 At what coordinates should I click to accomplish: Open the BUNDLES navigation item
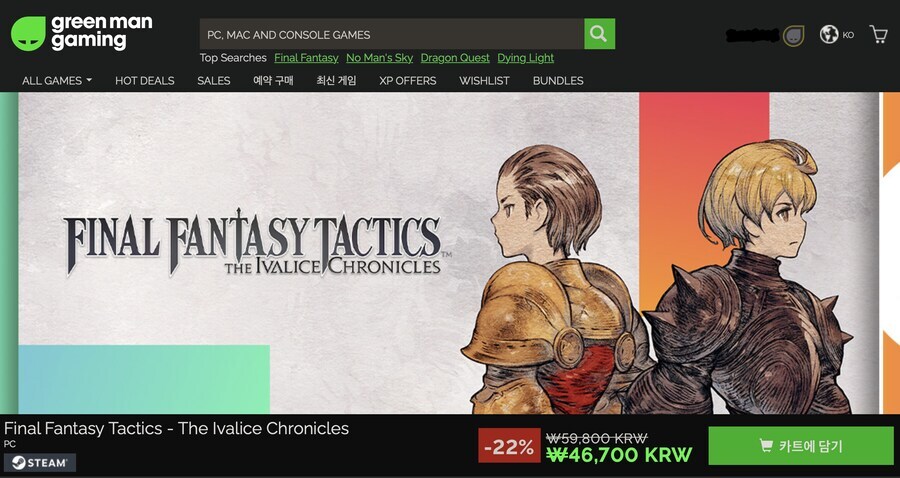click(558, 81)
